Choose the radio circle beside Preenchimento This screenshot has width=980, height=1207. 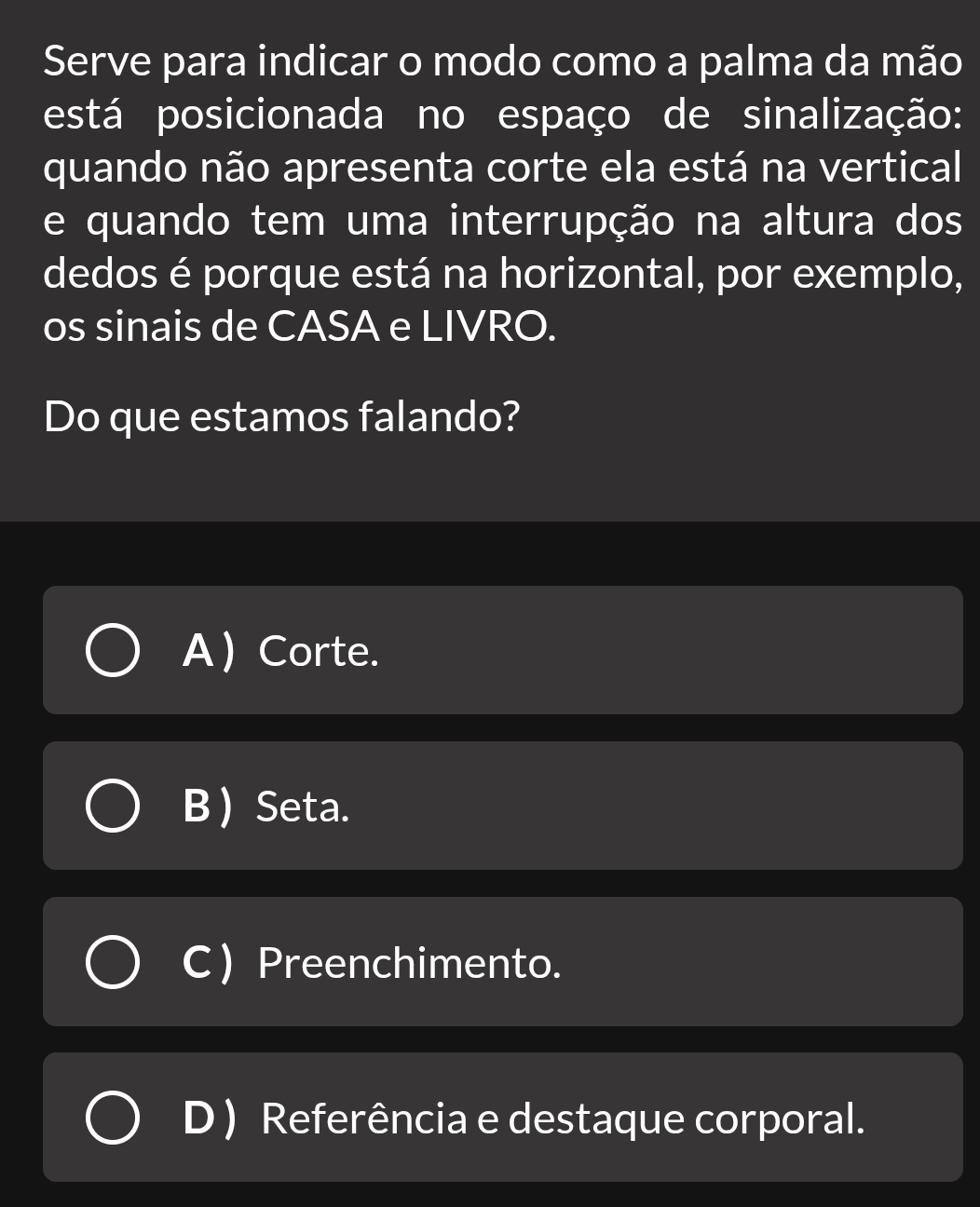(115, 963)
